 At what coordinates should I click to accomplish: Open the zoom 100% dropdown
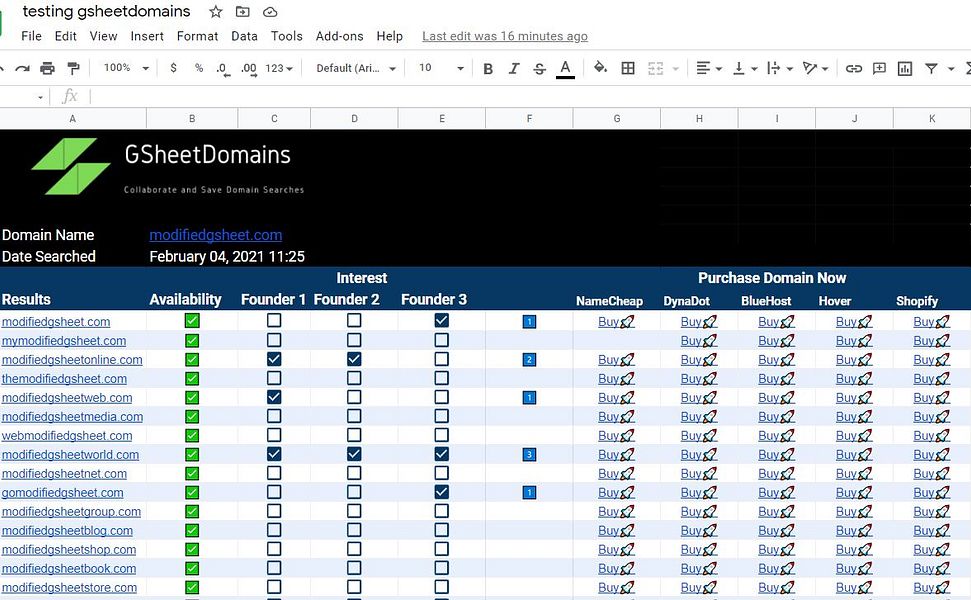click(126, 67)
